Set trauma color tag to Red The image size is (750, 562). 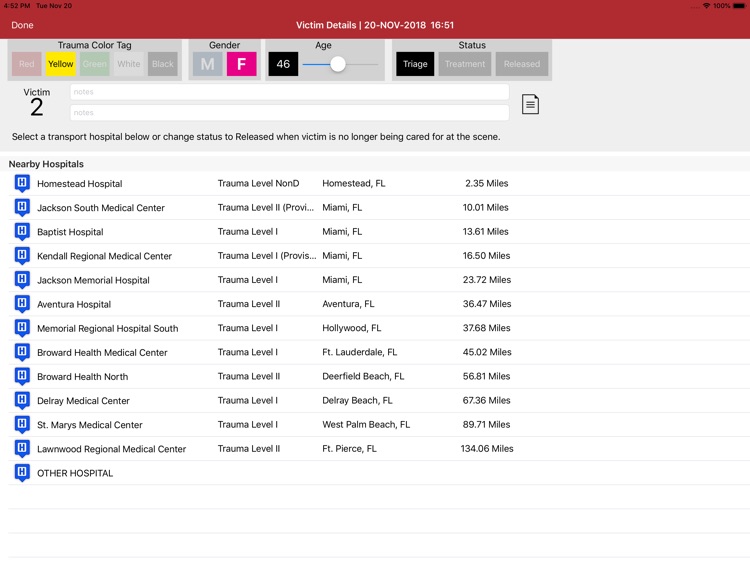pyautogui.click(x=26, y=64)
